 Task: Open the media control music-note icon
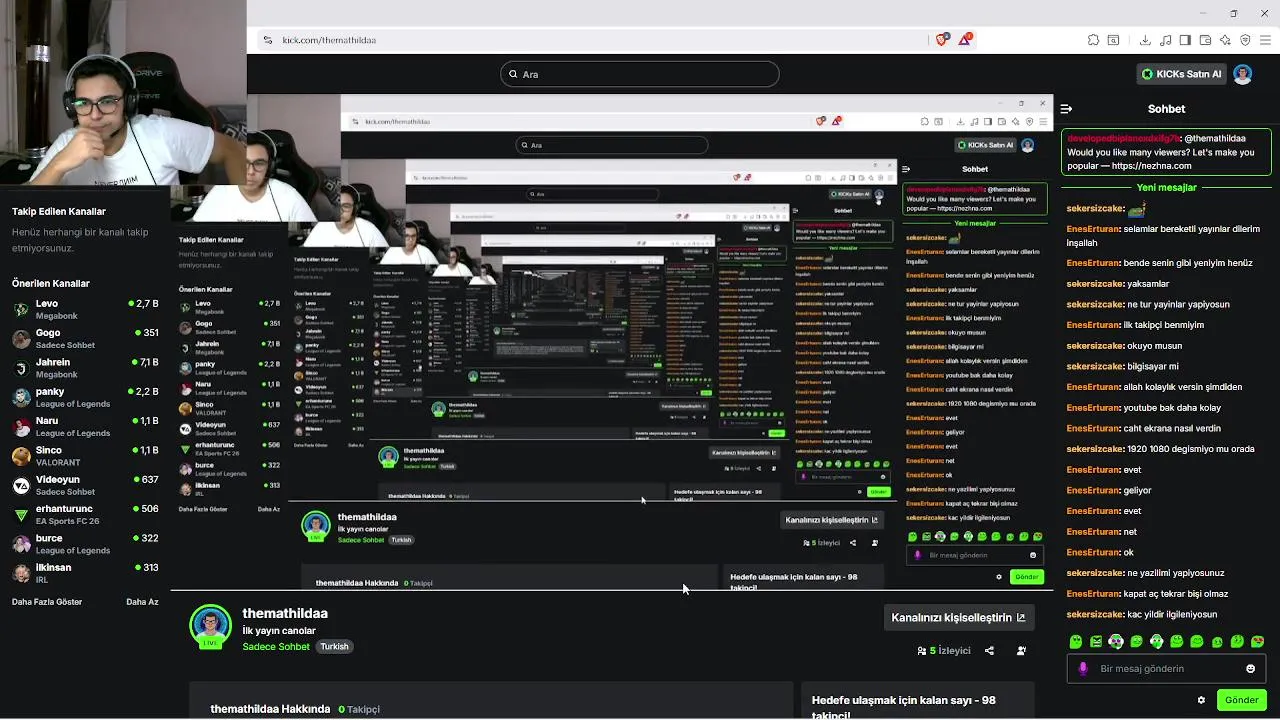tap(1166, 40)
